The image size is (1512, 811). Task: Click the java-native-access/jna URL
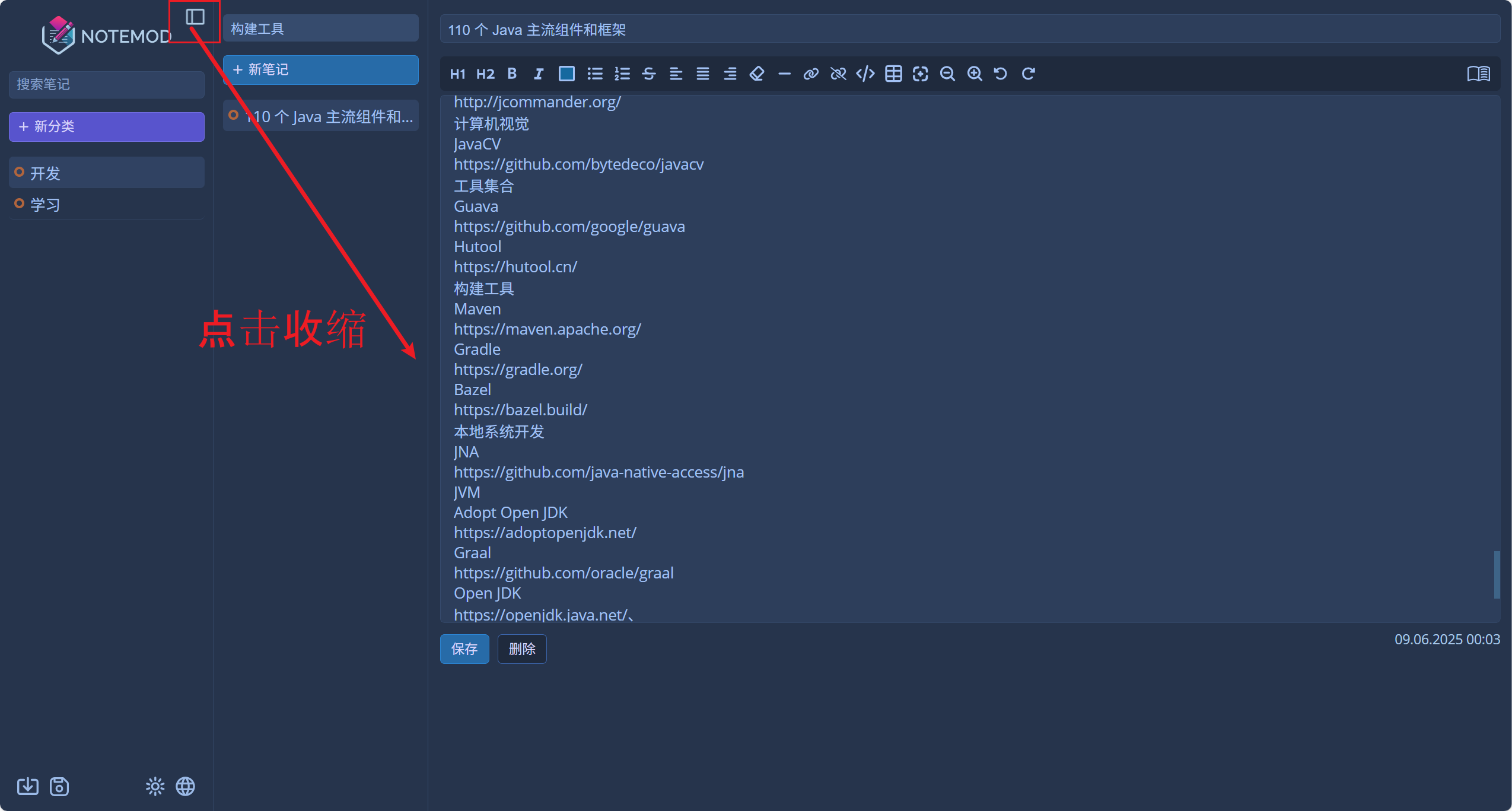pos(599,472)
